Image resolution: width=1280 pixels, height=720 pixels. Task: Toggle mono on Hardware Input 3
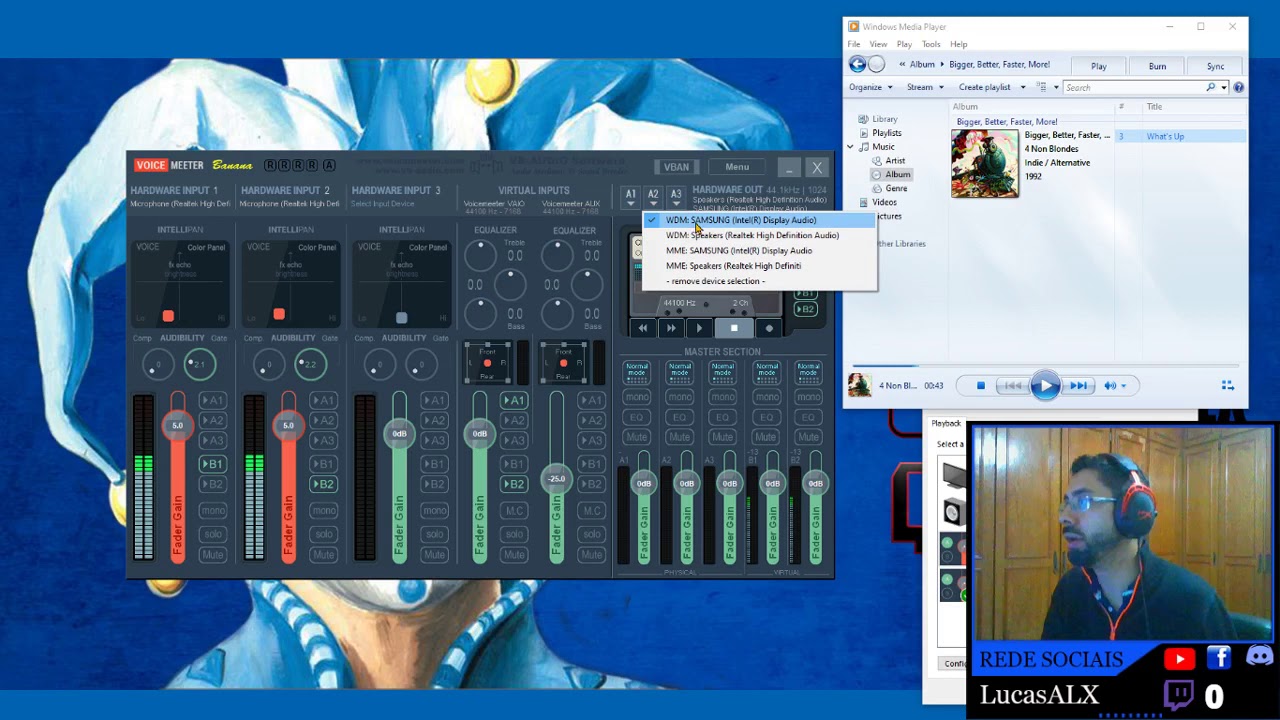pyautogui.click(x=434, y=511)
